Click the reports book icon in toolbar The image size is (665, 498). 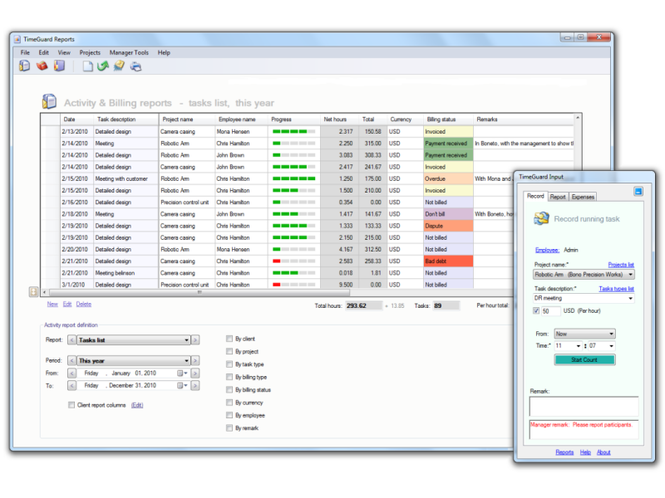25,66
